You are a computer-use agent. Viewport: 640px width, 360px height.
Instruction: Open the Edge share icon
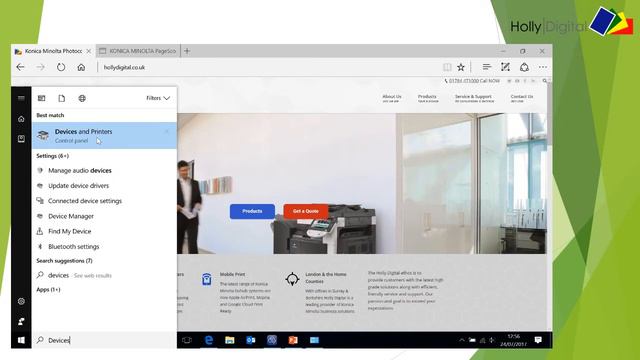pyautogui.click(x=524, y=67)
